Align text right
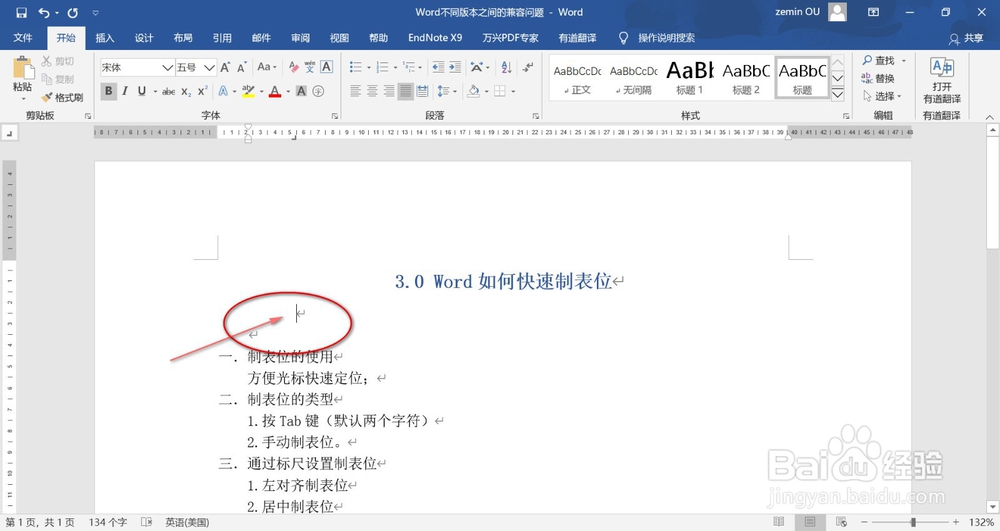The width and height of the screenshot is (1000, 531). point(389,91)
